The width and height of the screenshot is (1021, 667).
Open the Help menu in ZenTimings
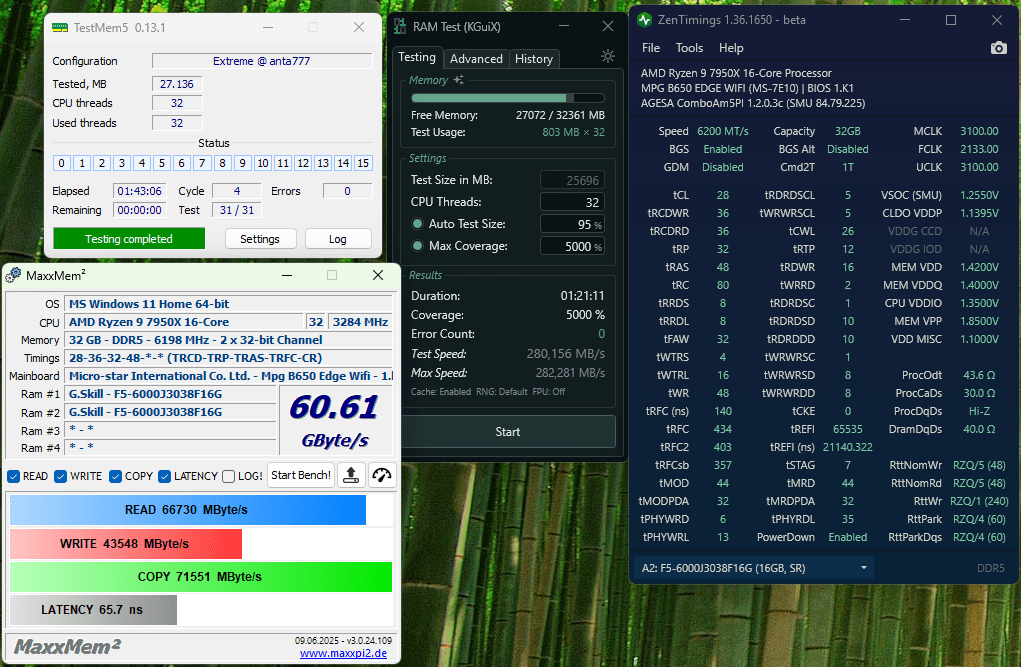click(x=731, y=48)
